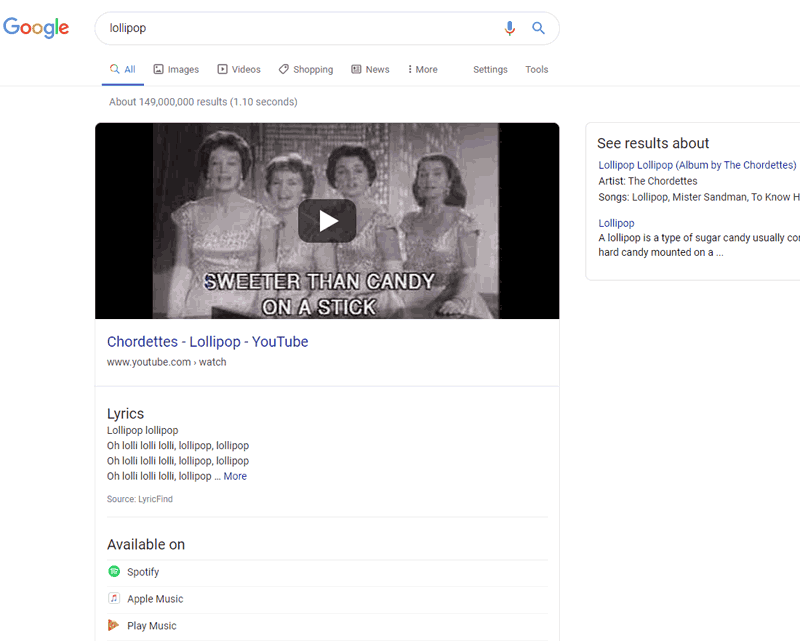Click the magnifying glass search icon
Screen dimensions: 800x641
pyautogui.click(x=538, y=28)
